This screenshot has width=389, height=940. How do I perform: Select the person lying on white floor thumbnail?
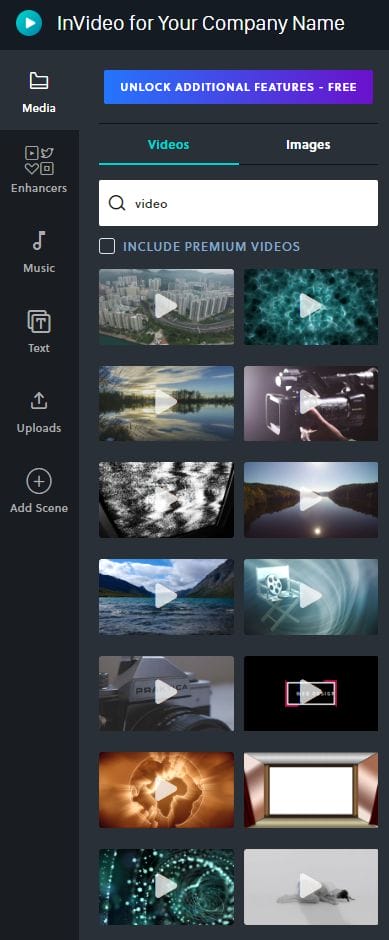tap(310, 886)
